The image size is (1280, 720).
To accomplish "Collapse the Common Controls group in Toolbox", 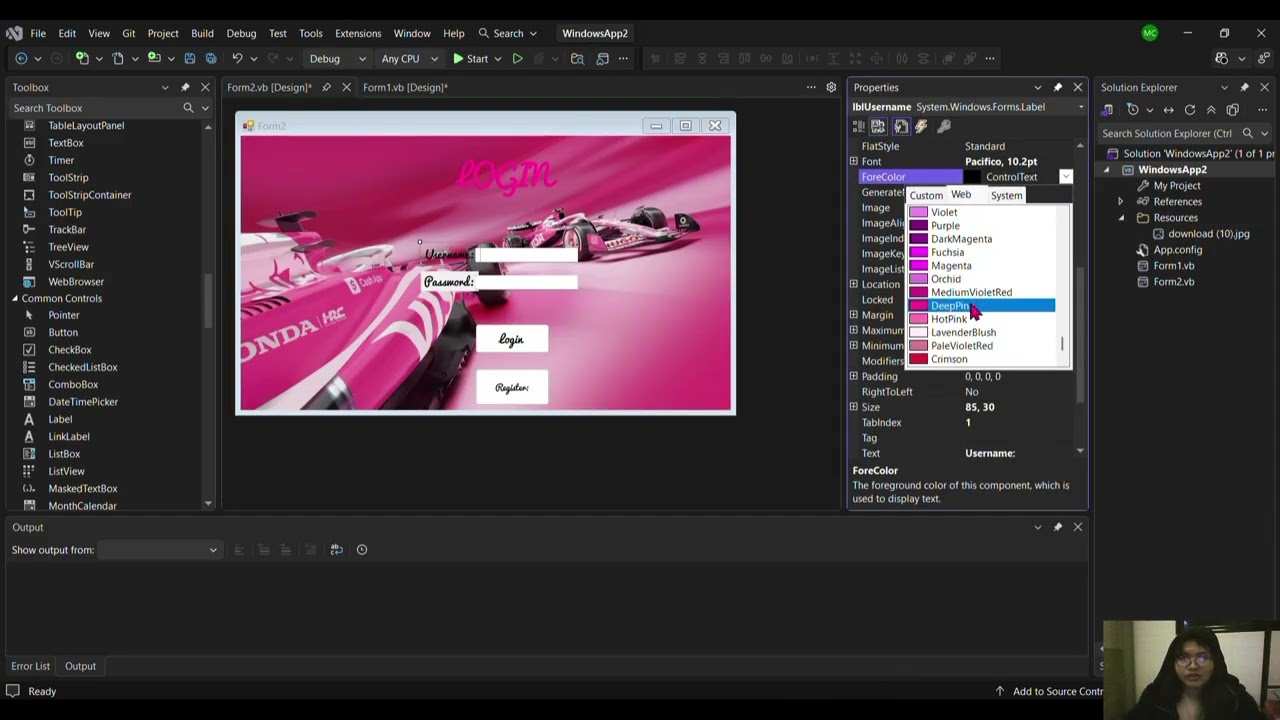I will [15, 298].
